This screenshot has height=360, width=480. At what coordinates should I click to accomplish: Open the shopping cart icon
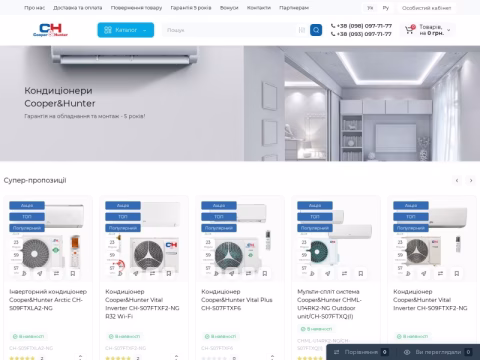click(x=410, y=30)
